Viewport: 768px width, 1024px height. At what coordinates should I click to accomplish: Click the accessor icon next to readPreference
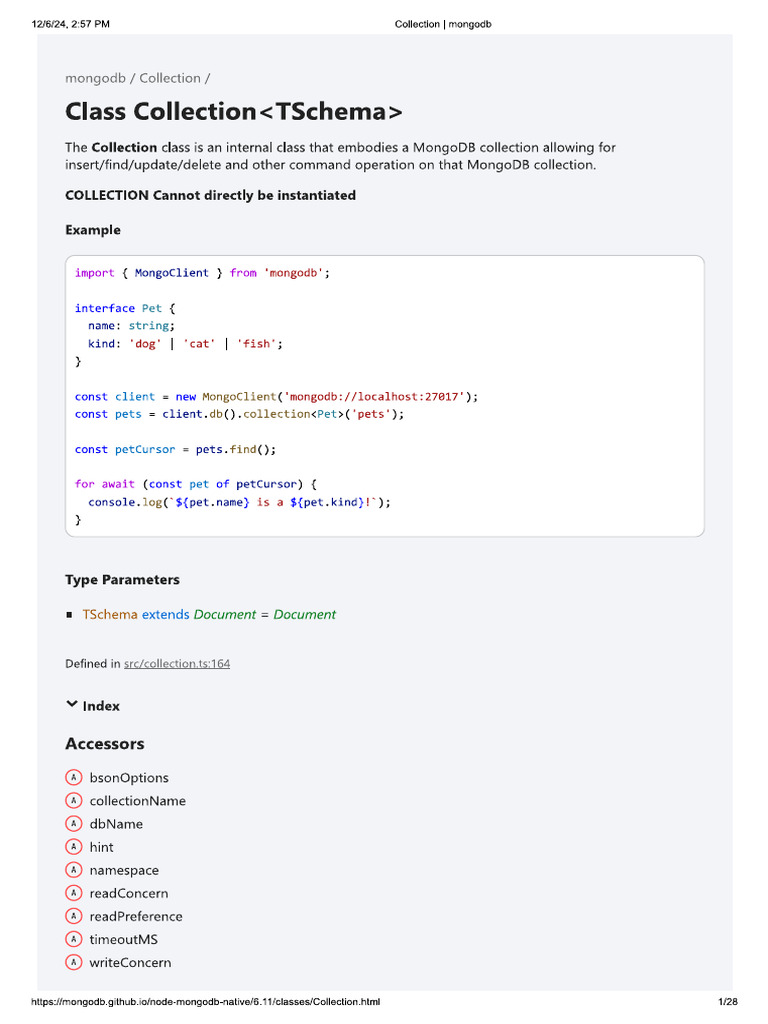click(73, 916)
